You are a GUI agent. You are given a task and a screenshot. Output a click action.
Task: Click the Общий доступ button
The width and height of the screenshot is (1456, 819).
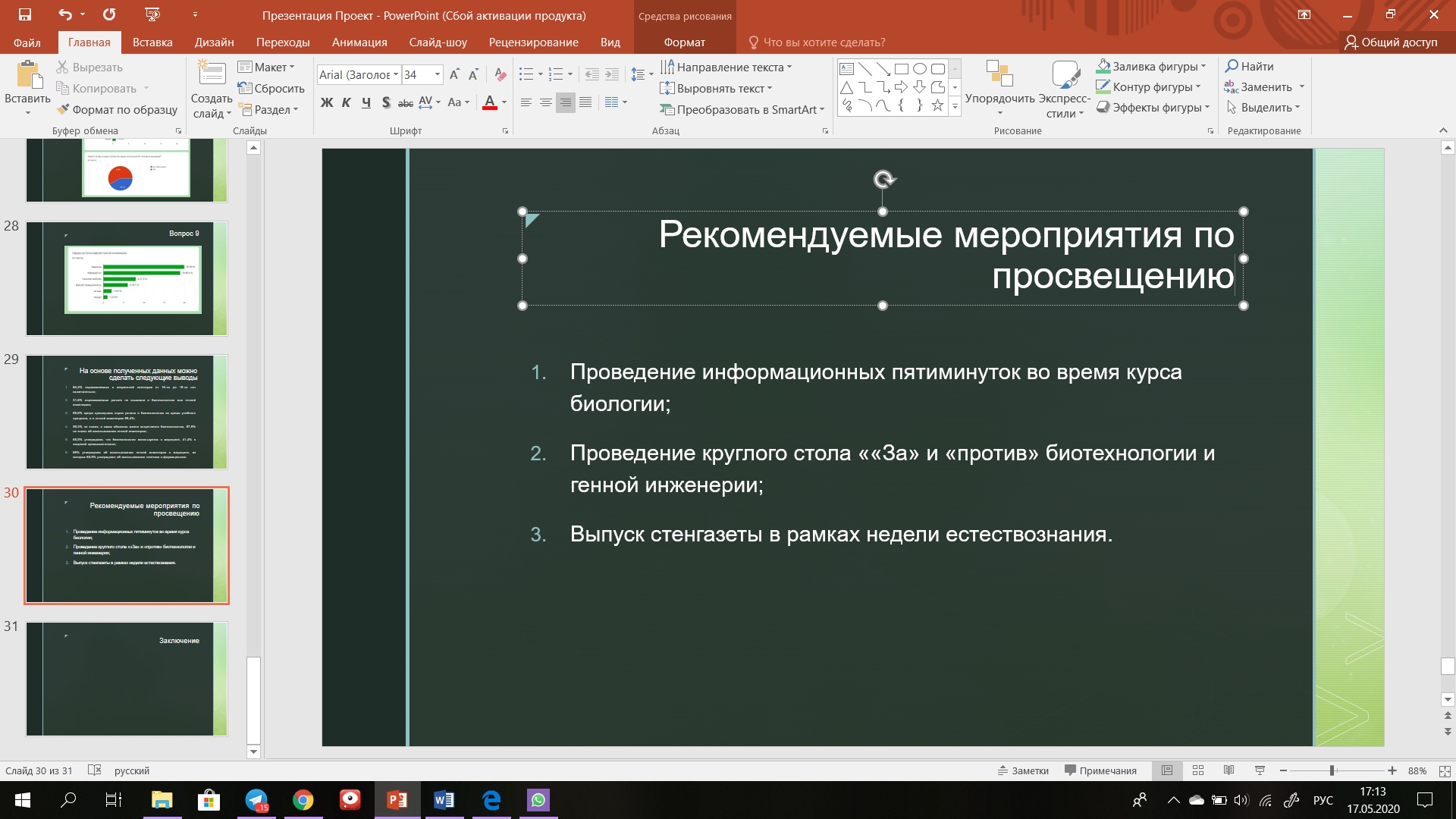pyautogui.click(x=1392, y=42)
